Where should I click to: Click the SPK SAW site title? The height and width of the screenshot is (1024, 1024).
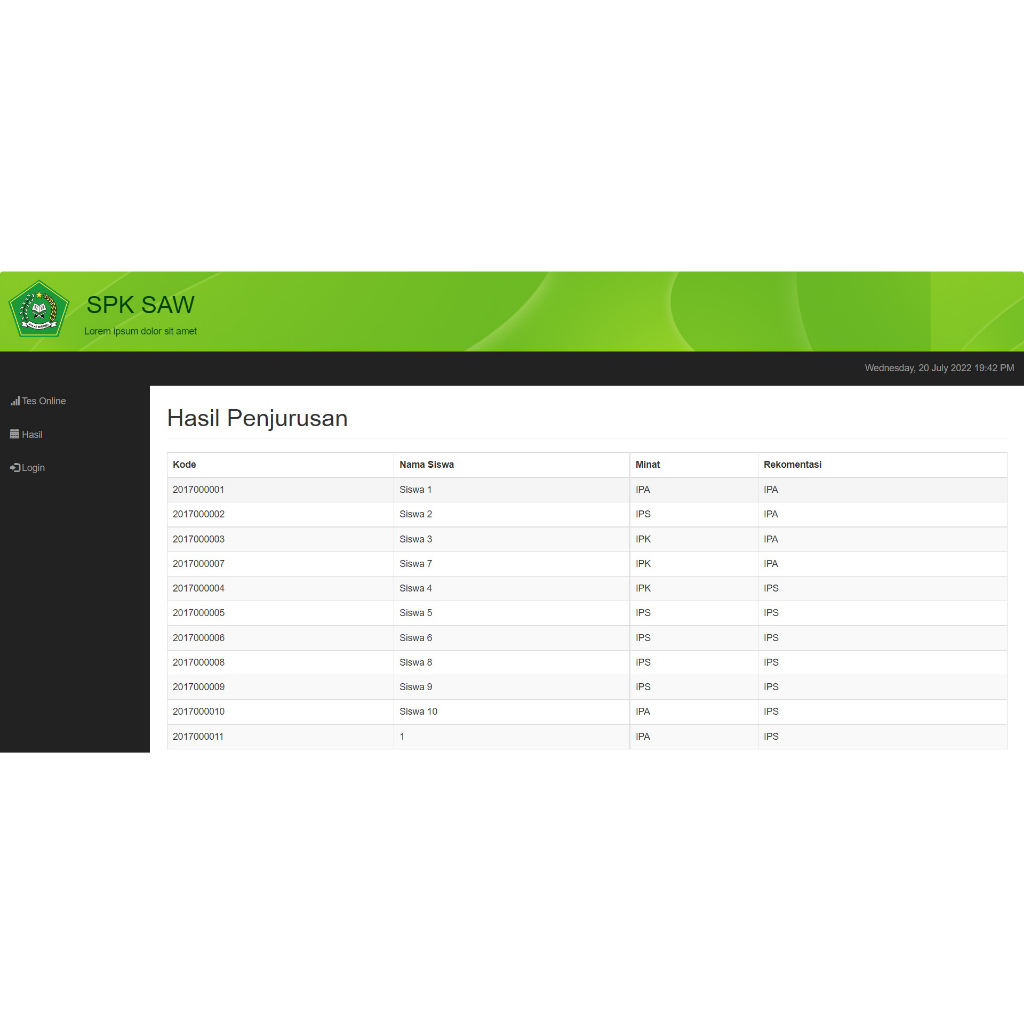coord(140,305)
